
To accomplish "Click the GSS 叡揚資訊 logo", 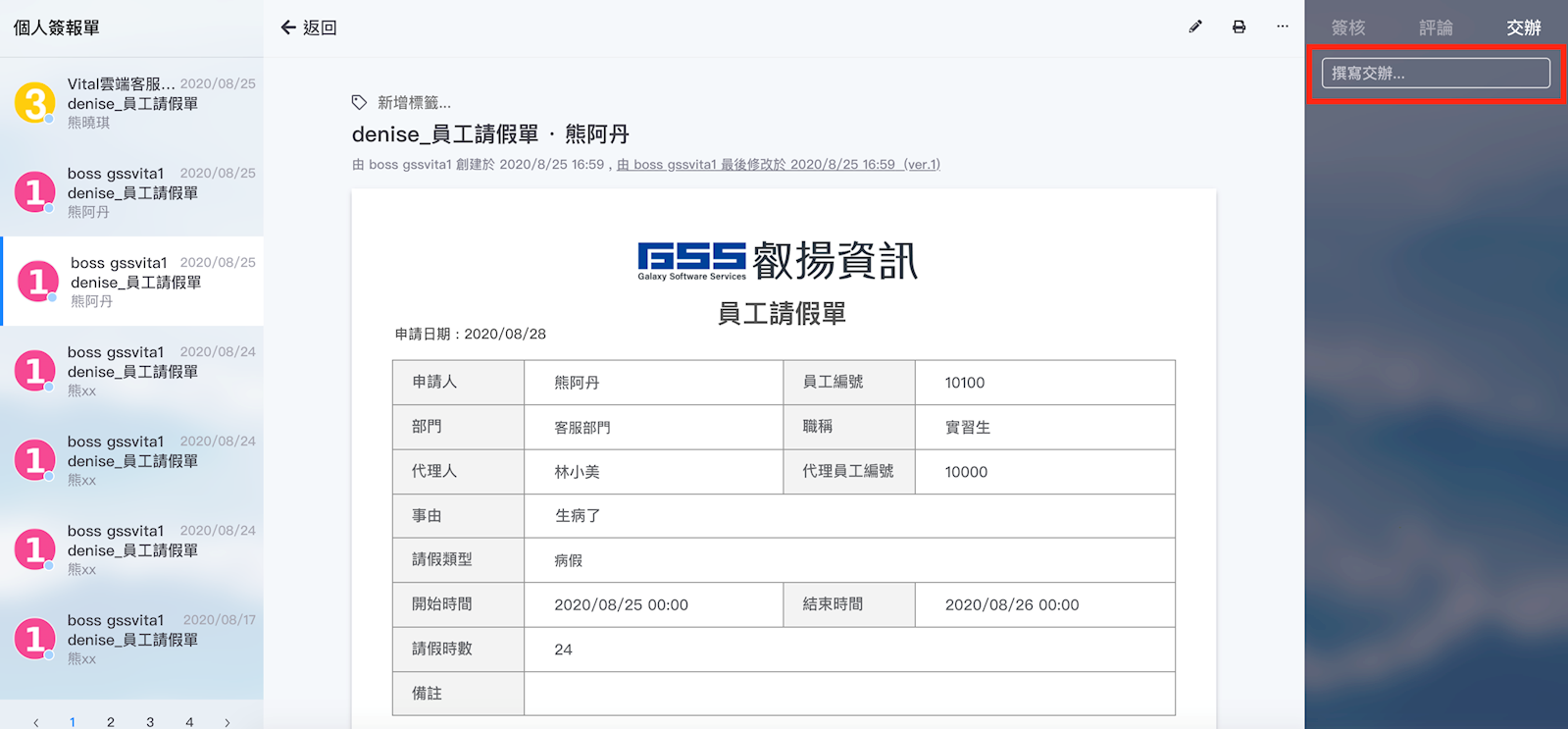I will pyautogui.click(x=778, y=261).
